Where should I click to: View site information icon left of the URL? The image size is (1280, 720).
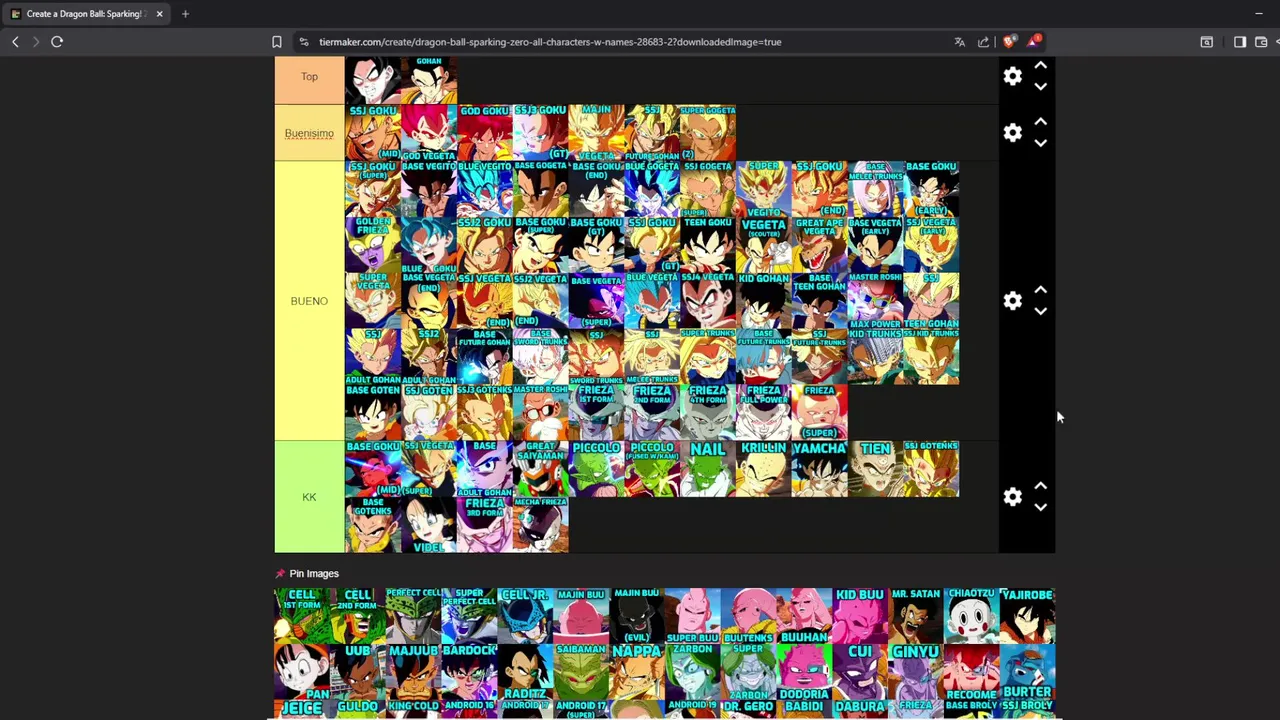tap(304, 42)
